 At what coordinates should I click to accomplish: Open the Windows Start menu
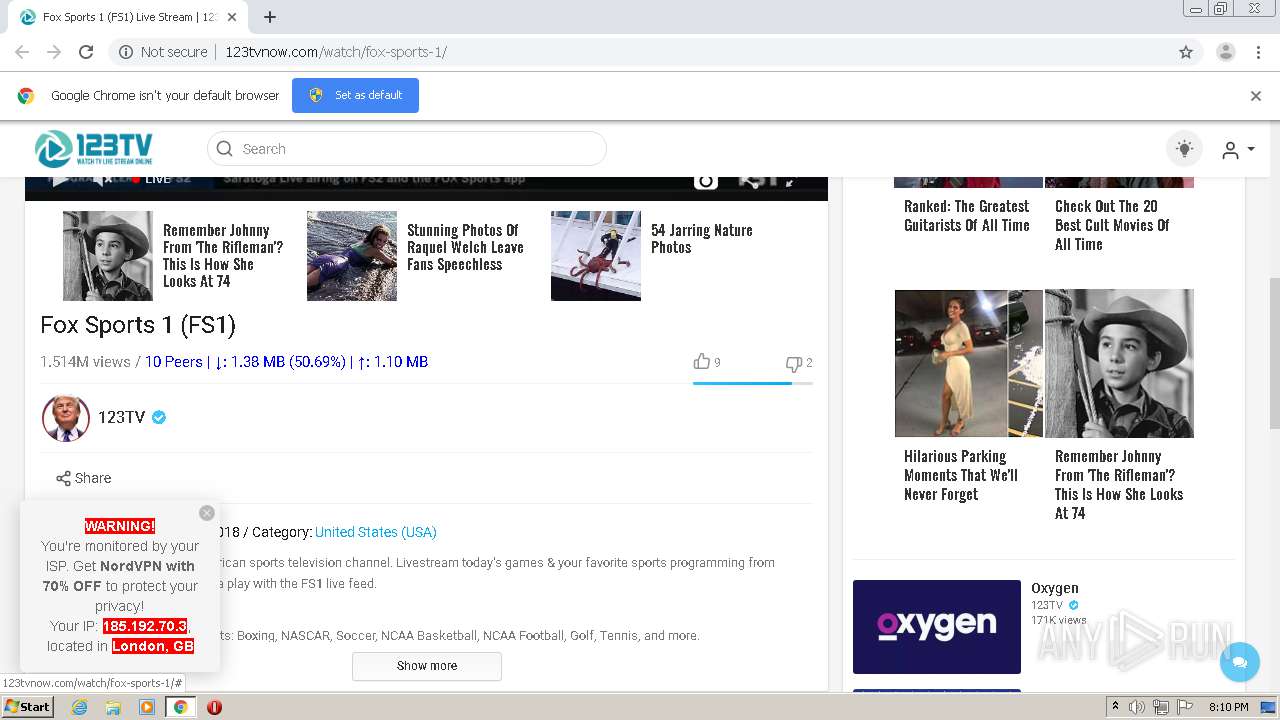point(28,707)
